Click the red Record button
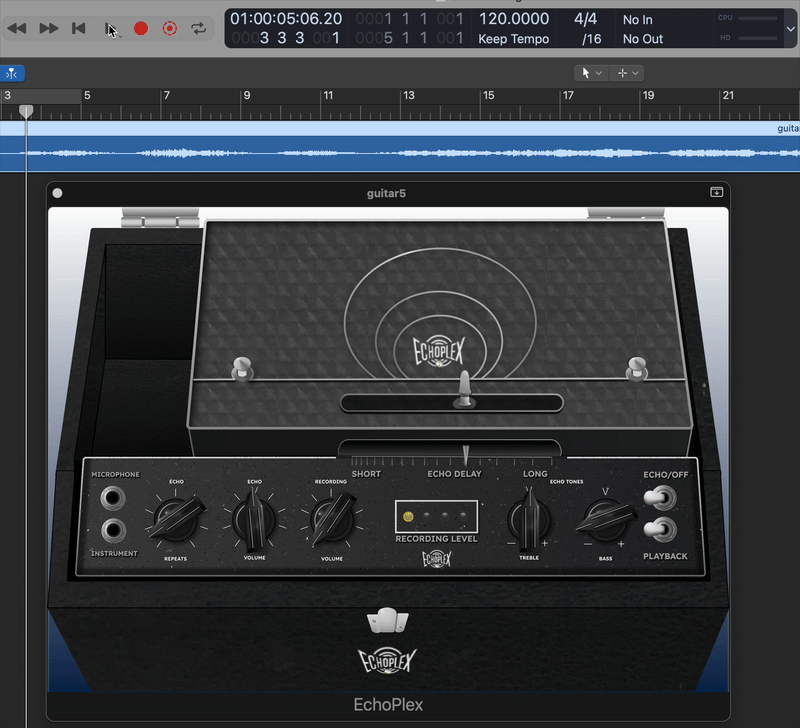800x728 pixels. (x=141, y=29)
